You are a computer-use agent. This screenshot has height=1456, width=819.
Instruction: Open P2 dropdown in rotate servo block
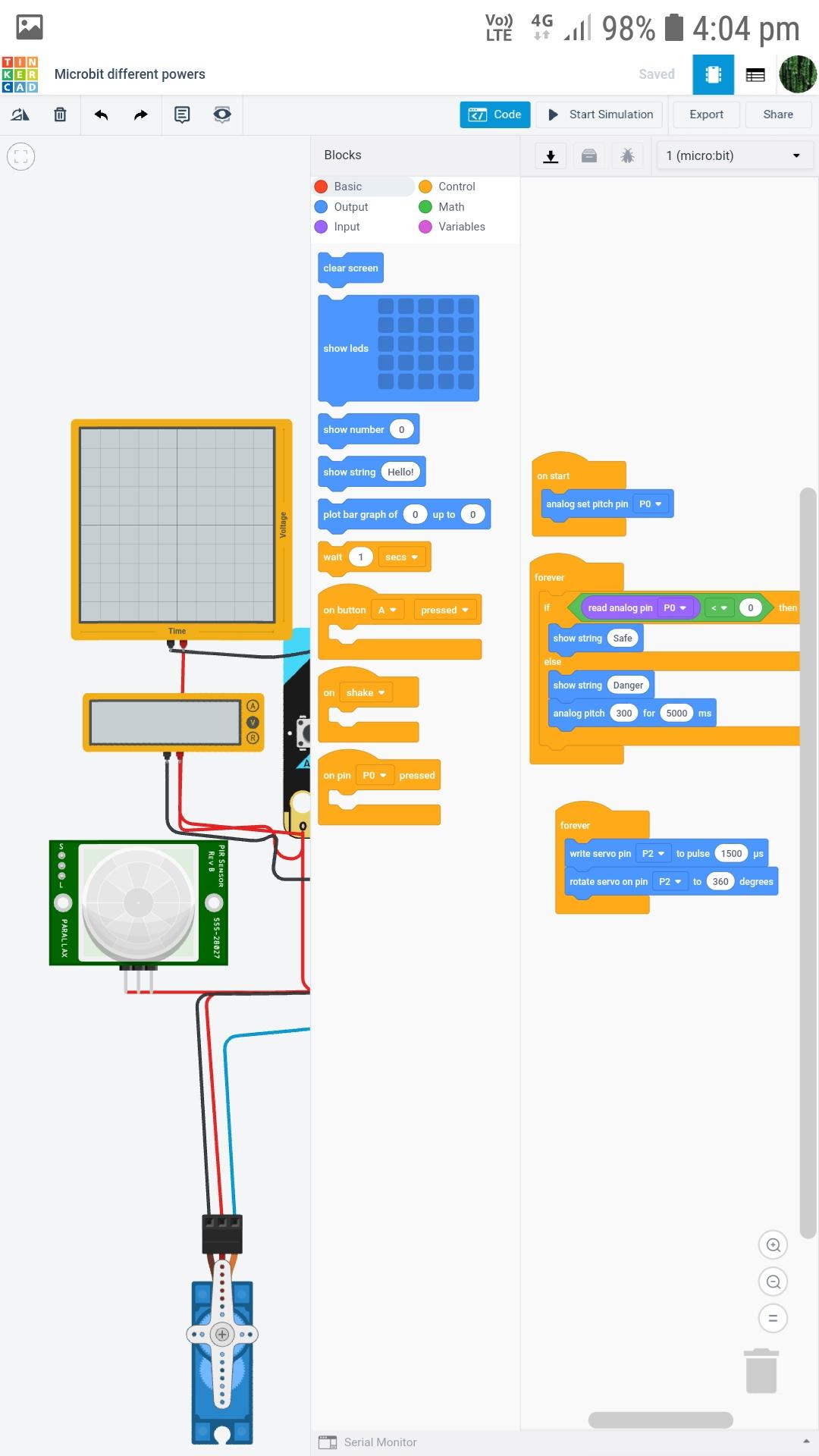[670, 881]
